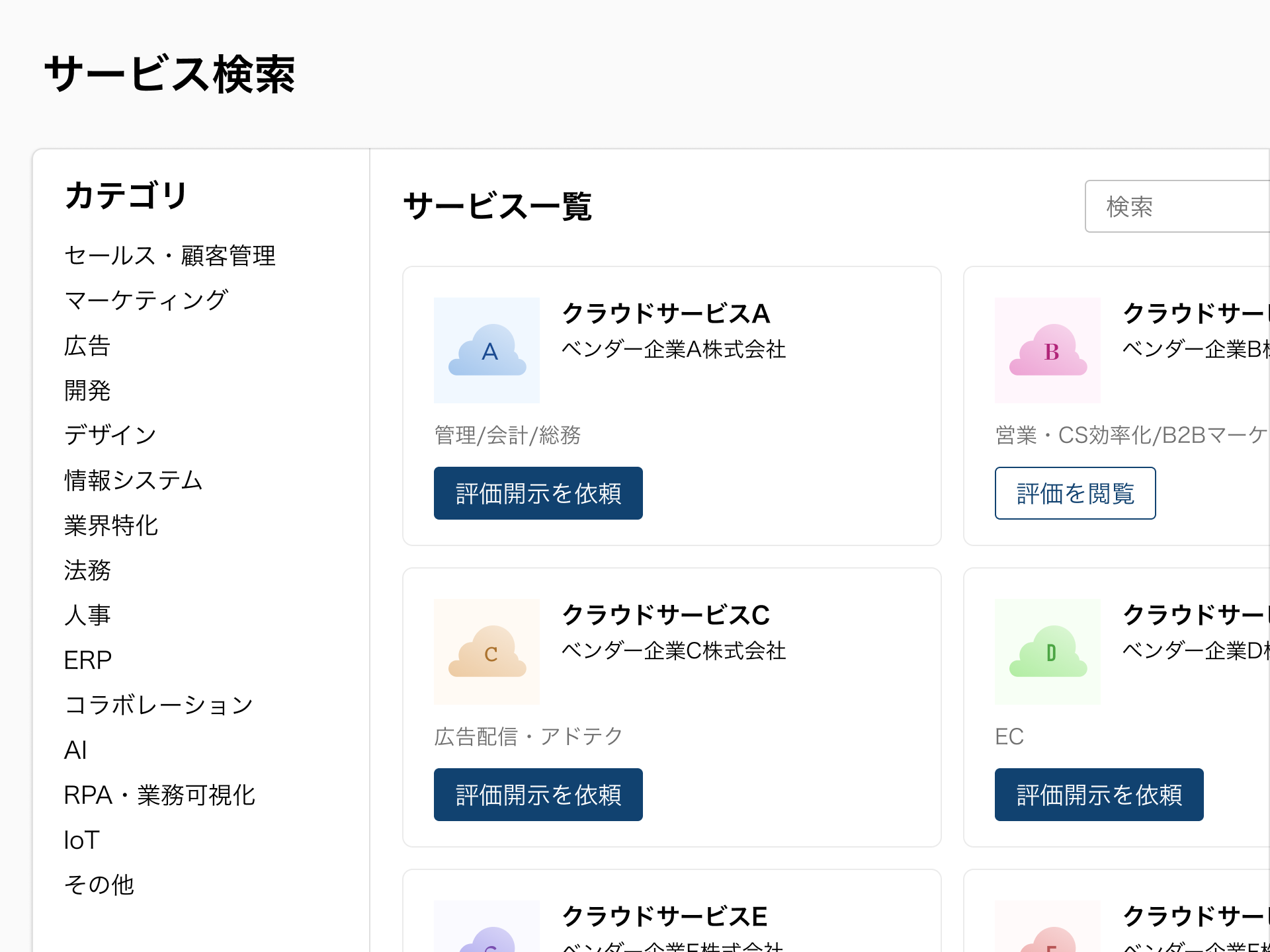Click the pink cloud B service icon
Image resolution: width=1270 pixels, height=952 pixels.
coord(1048,350)
